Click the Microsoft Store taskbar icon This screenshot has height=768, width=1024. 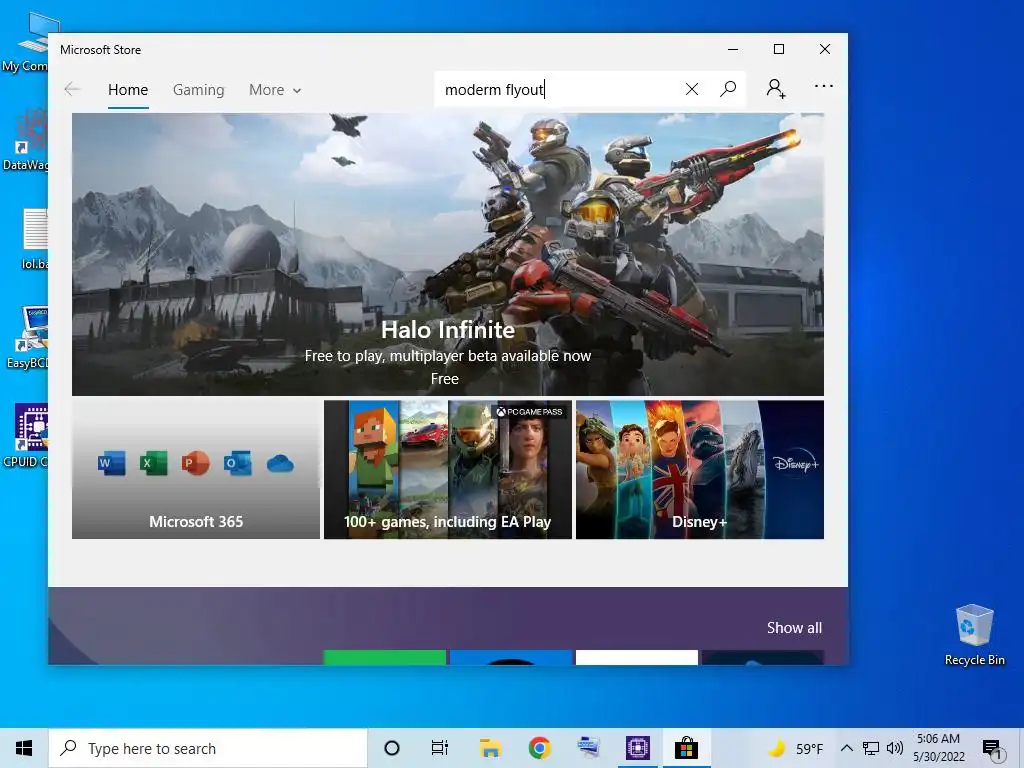pyautogui.click(x=686, y=748)
